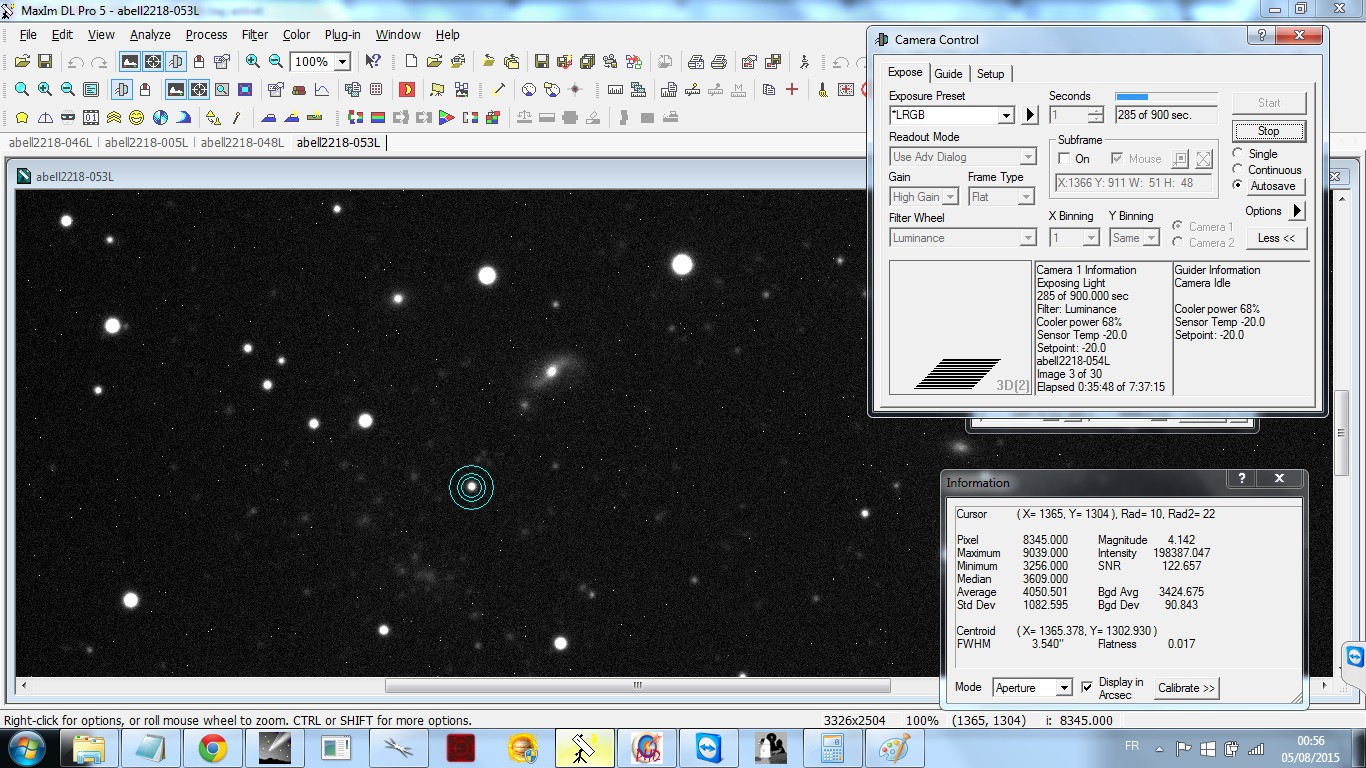
Task: Click the color triangle play icon
Action: 446,118
